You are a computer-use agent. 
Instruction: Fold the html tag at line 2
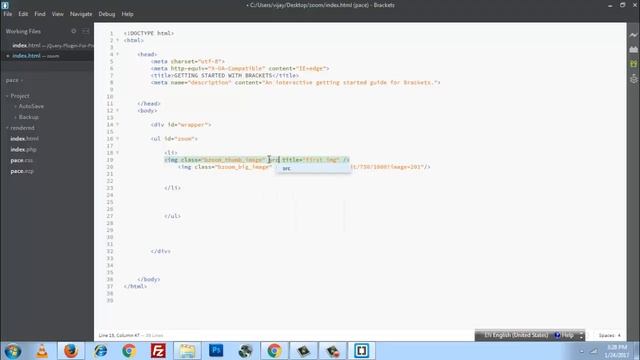(x=118, y=40)
